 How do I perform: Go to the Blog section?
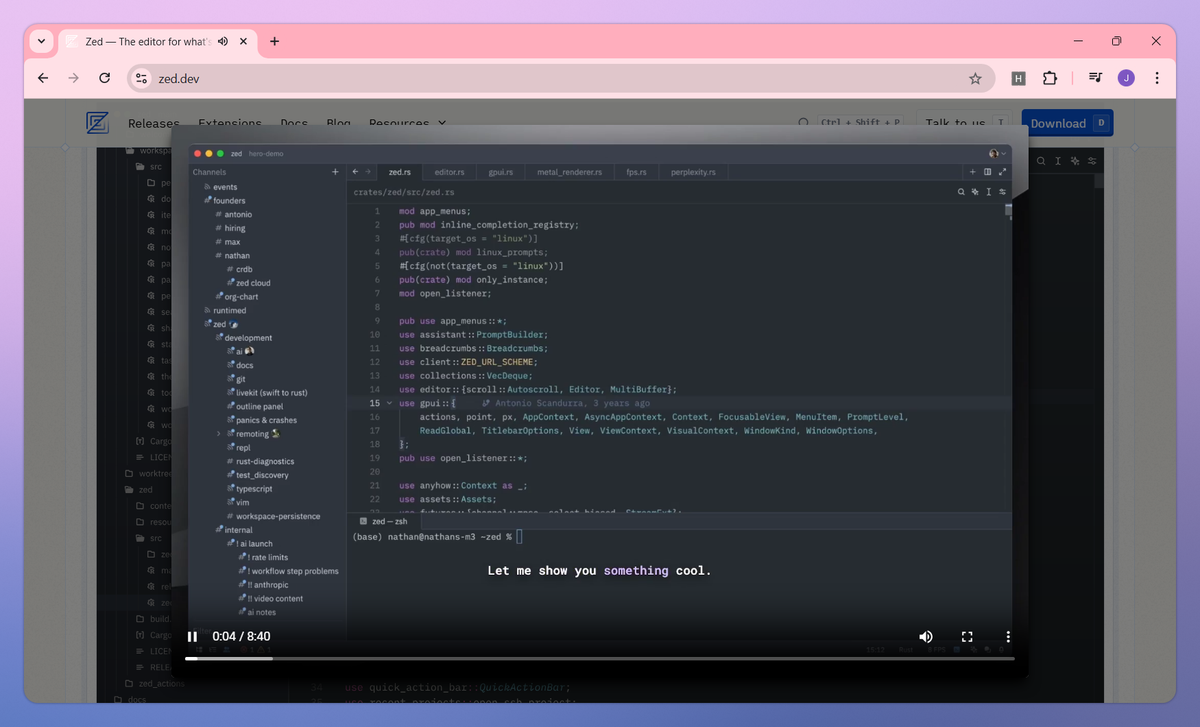point(338,124)
